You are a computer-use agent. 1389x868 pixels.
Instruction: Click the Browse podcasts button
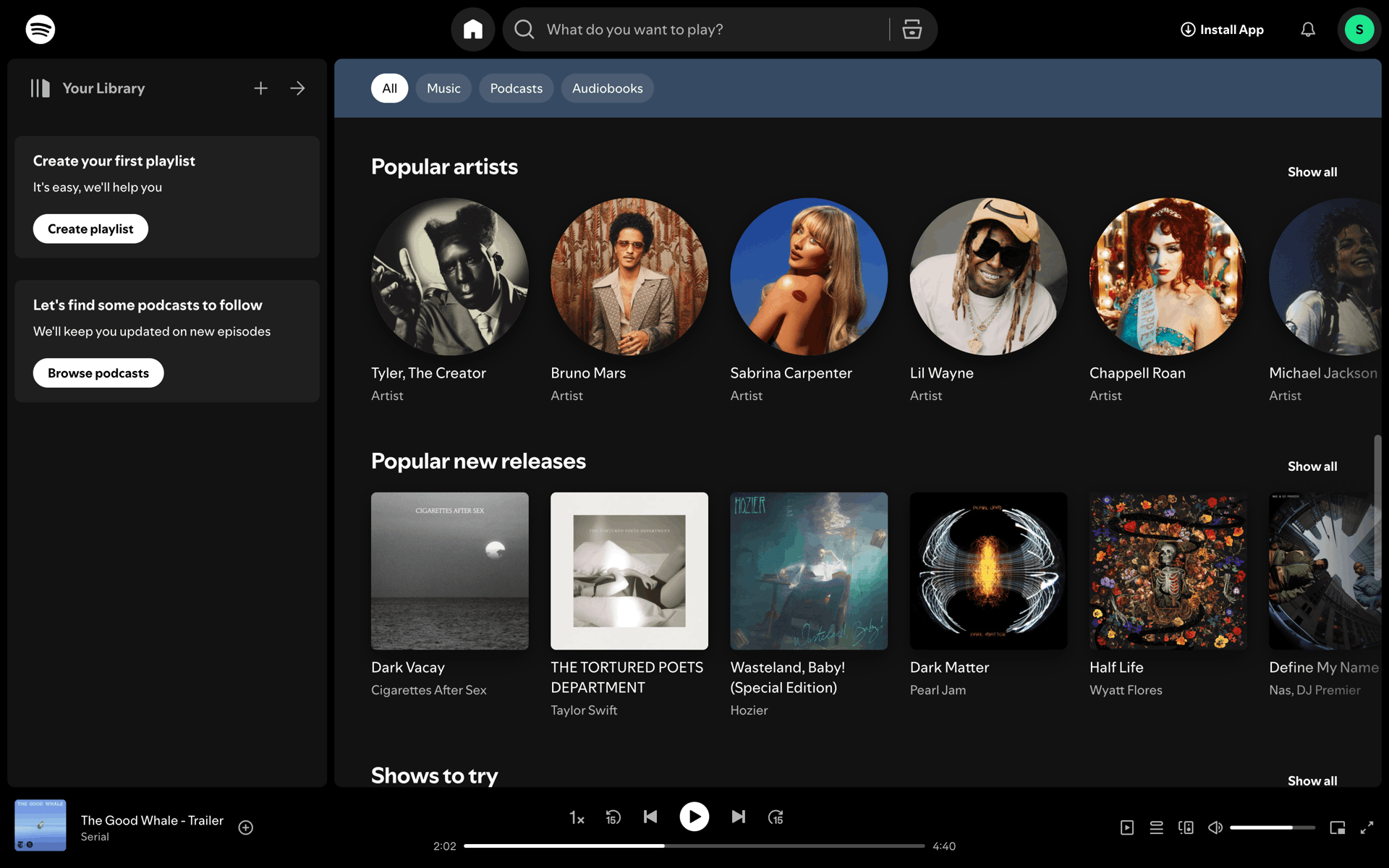click(x=98, y=373)
